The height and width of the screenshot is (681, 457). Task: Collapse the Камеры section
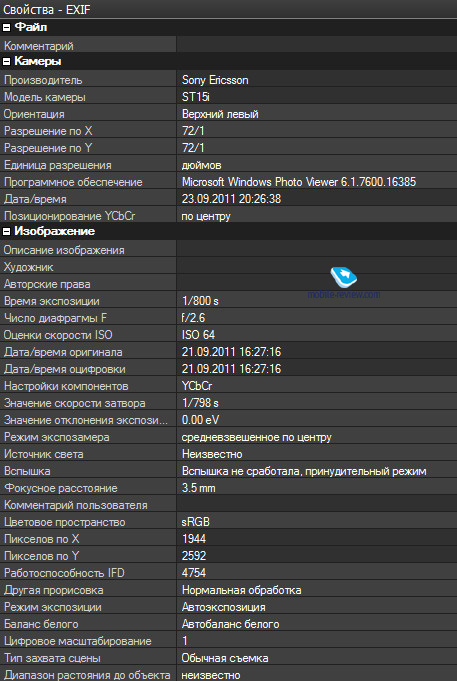pyautogui.click(x=7, y=62)
